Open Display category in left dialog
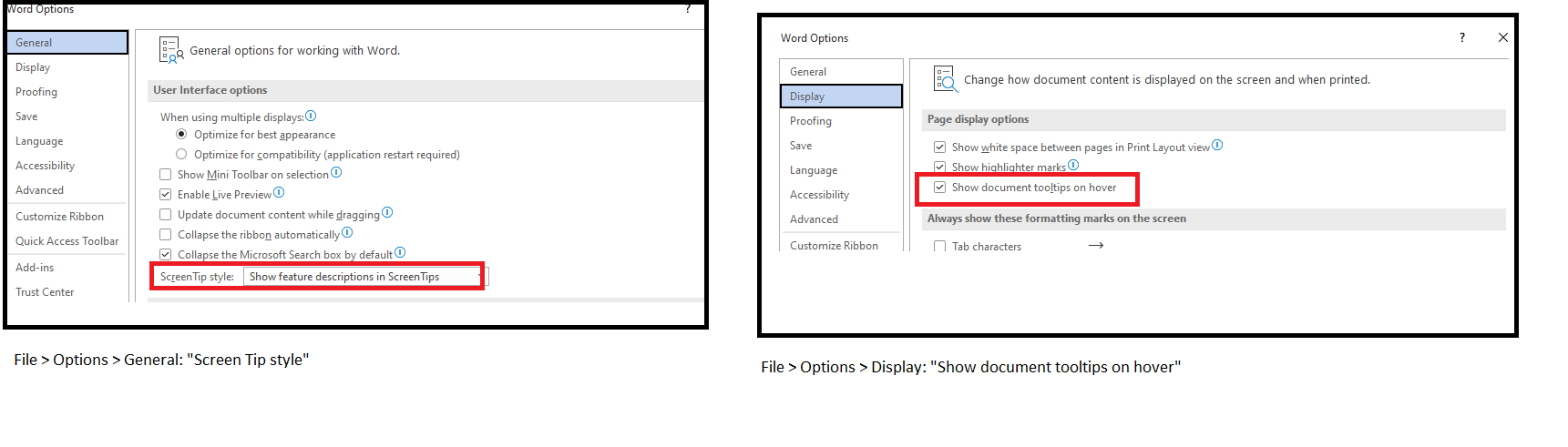 (x=67, y=66)
